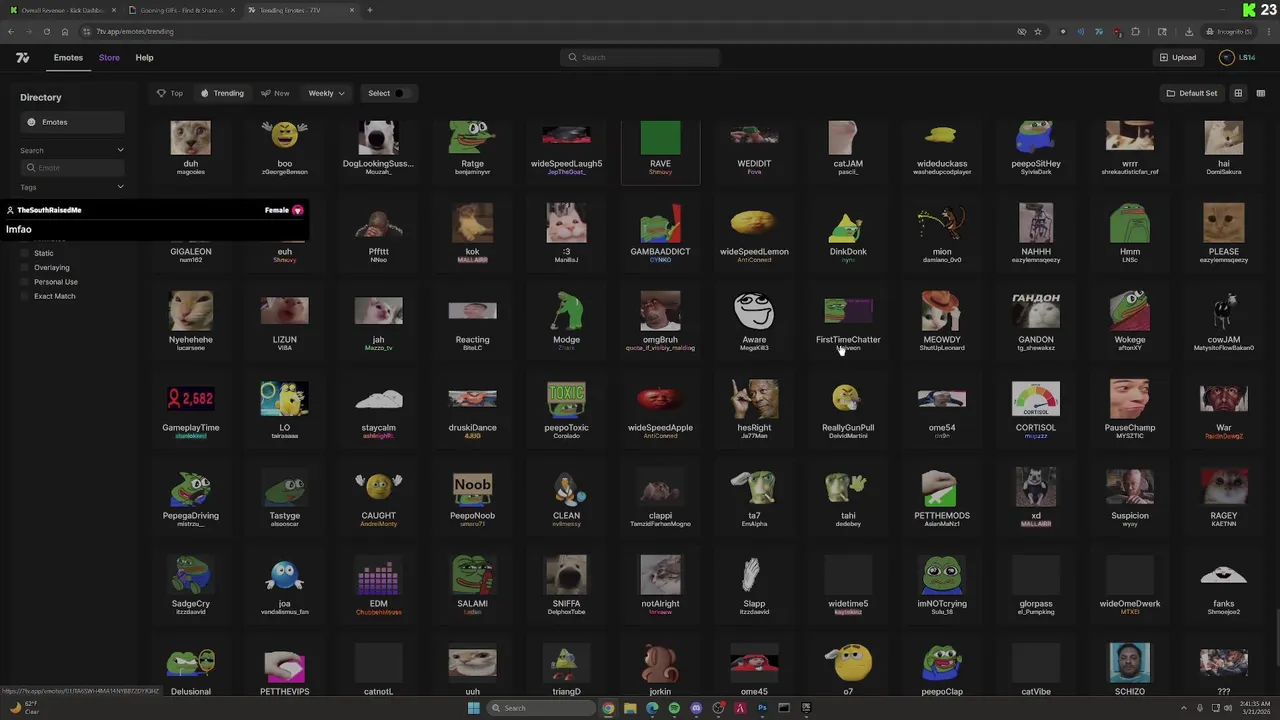Switch to the compact list layout icon
Viewport: 1280px width, 720px height.
point(1260,93)
